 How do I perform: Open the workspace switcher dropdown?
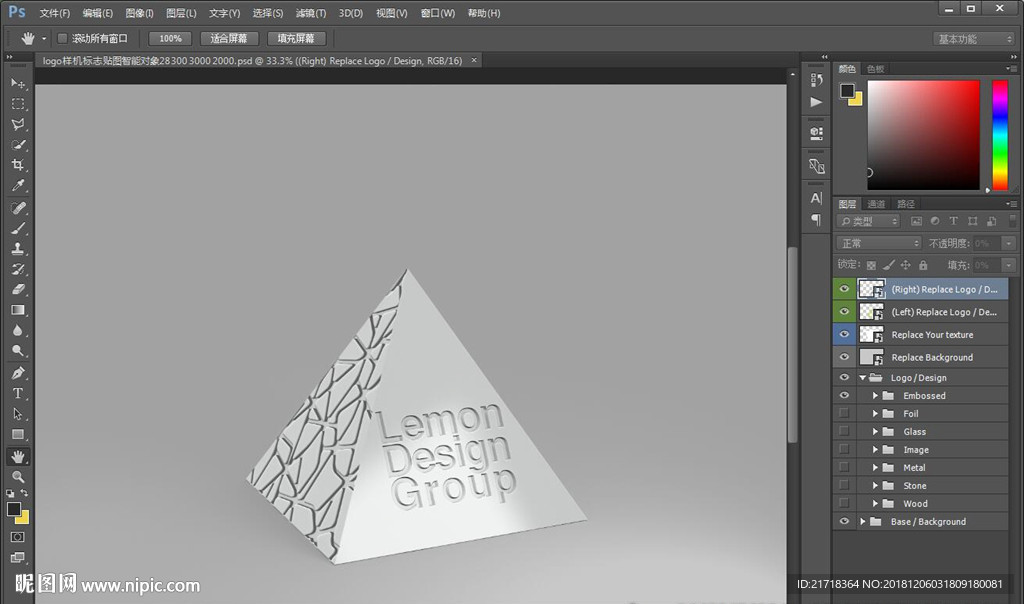coord(973,39)
